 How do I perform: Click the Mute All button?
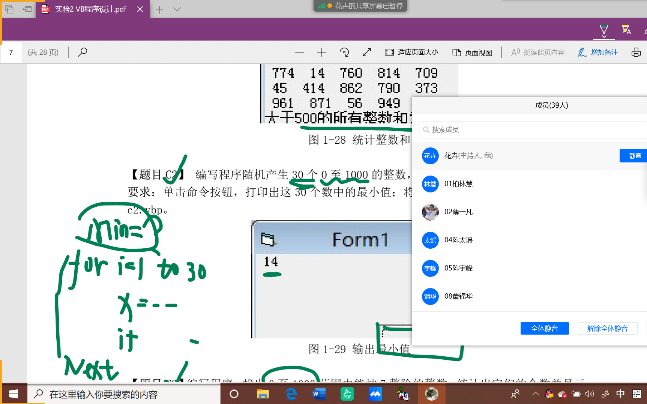coord(545,328)
